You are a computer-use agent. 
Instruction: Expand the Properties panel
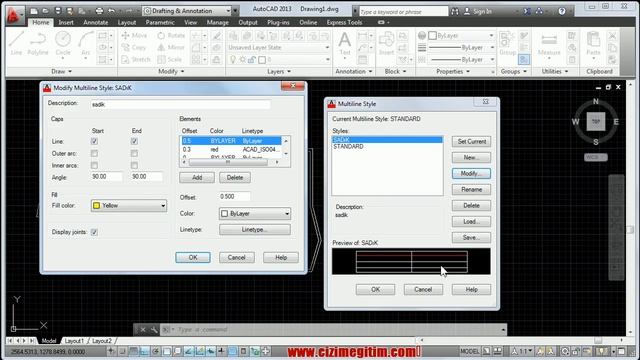[453, 71]
